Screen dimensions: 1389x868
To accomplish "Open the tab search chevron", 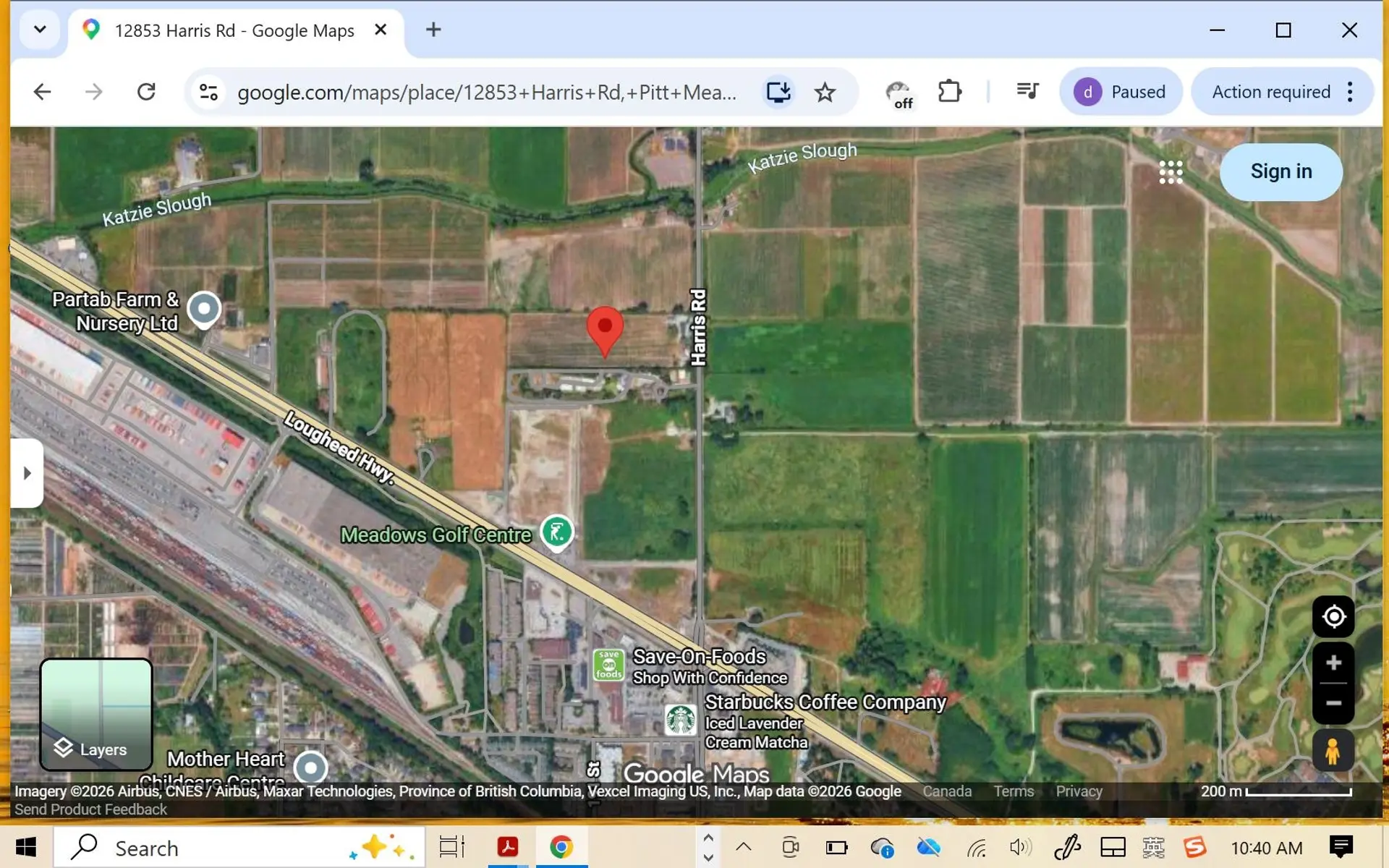I will pyautogui.click(x=40, y=30).
